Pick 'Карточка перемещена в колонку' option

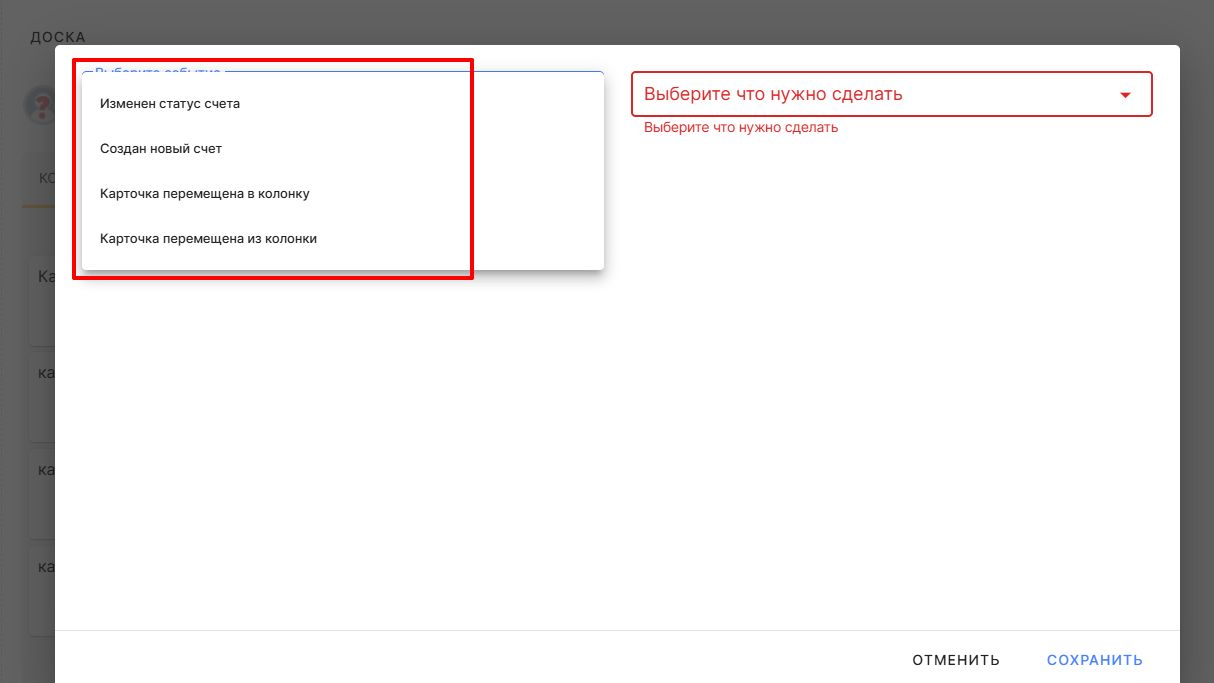(x=342, y=193)
